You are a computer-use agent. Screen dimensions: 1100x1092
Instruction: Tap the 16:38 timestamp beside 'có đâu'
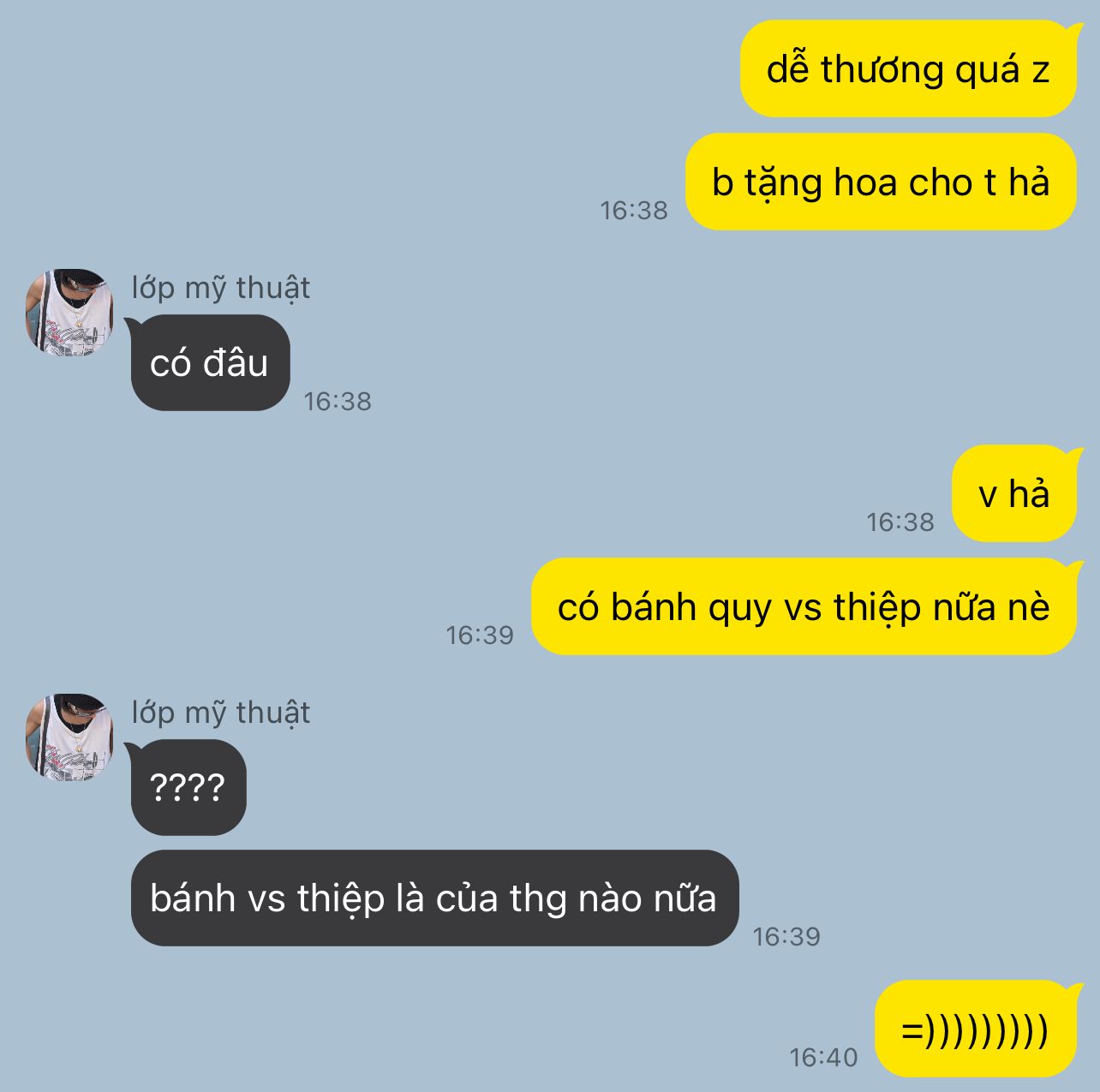click(338, 401)
